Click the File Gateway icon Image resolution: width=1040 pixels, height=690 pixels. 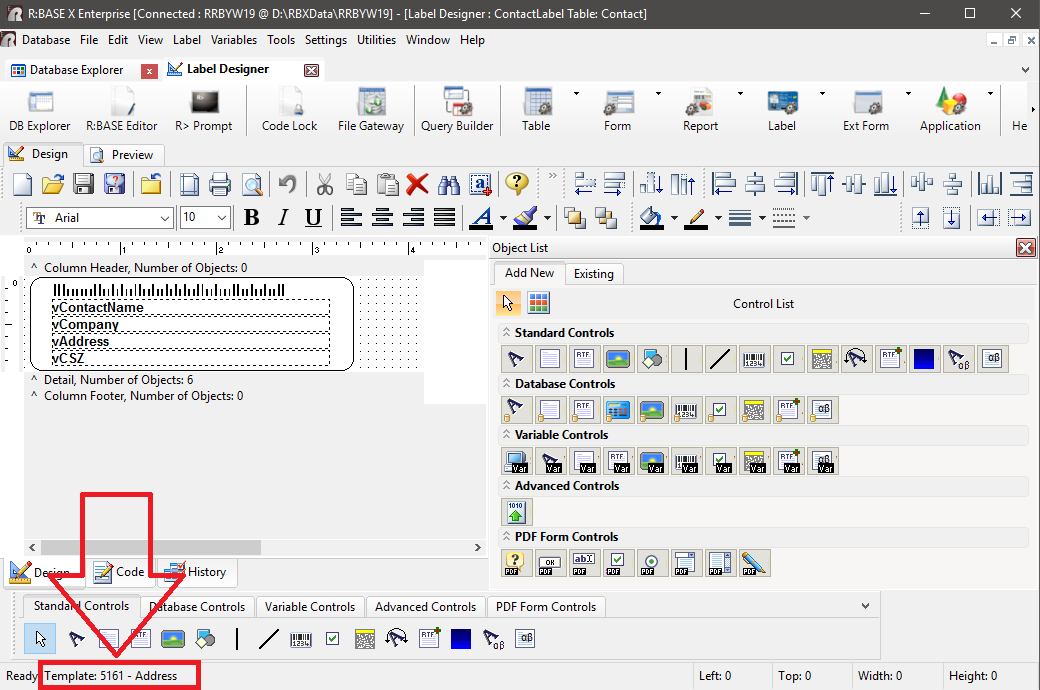370,109
